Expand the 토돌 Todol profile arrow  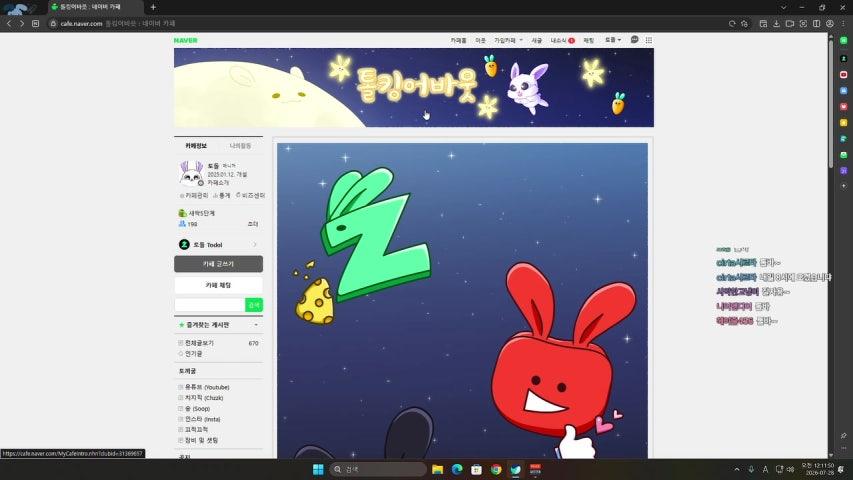pyautogui.click(x=255, y=245)
